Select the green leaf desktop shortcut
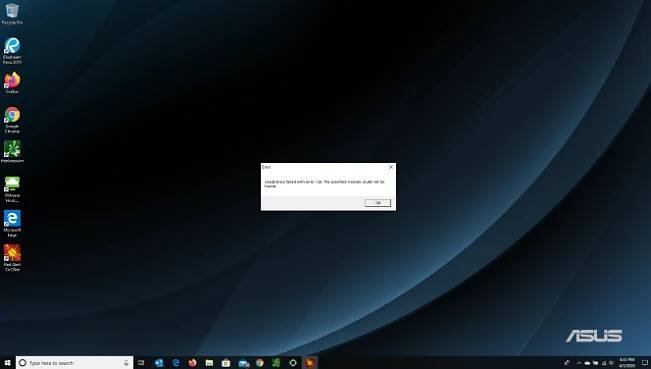Viewport: 651px width, 369px height. tap(12, 152)
